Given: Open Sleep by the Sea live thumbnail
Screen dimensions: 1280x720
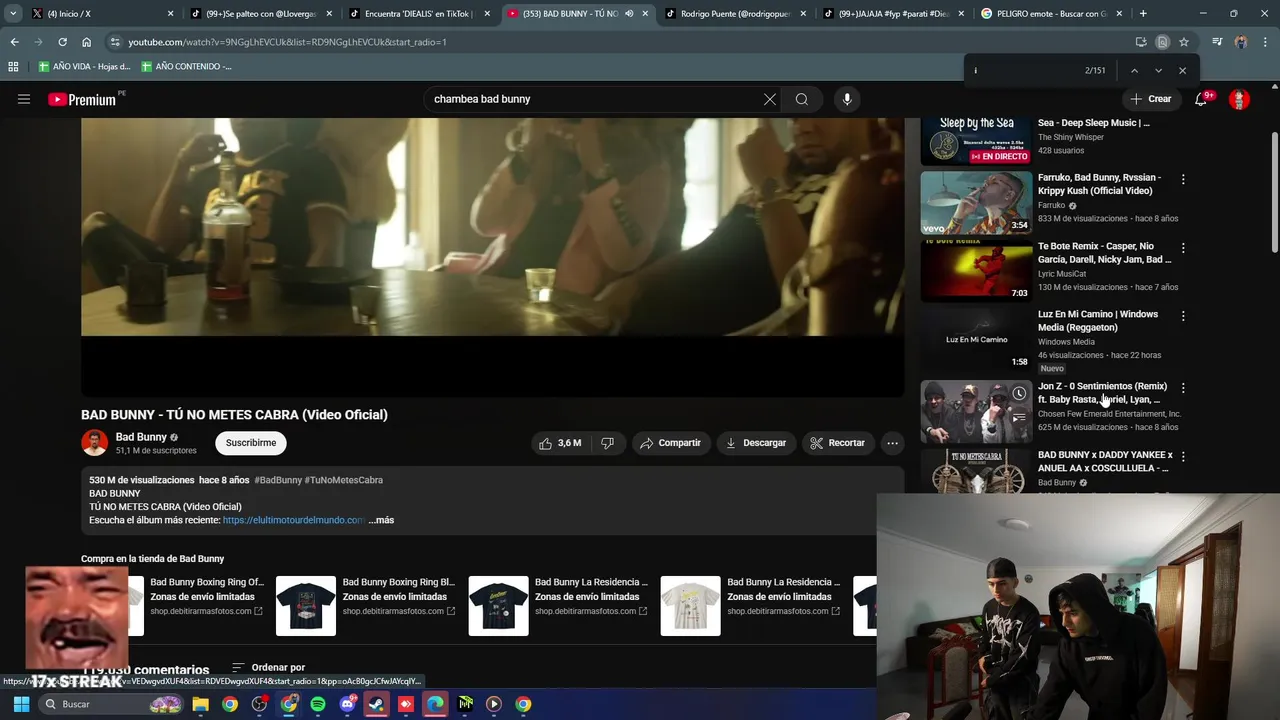Looking at the screenshot, I should 976,141.
